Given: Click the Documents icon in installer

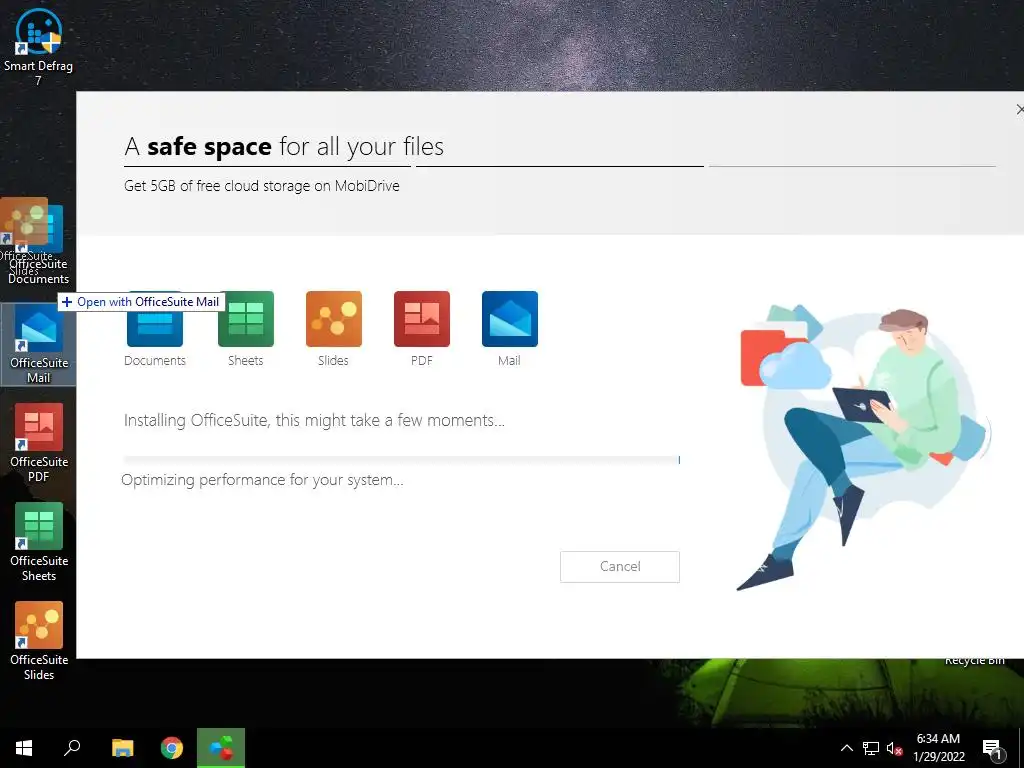Looking at the screenshot, I should [155, 325].
